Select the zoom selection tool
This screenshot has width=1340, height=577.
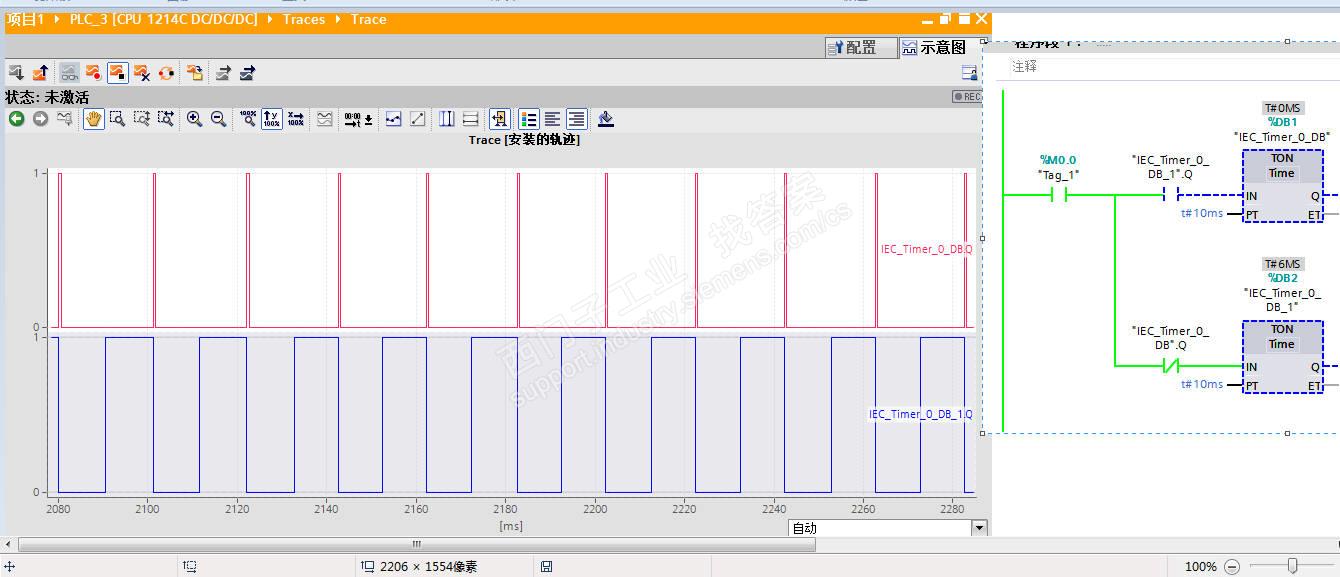pos(117,119)
